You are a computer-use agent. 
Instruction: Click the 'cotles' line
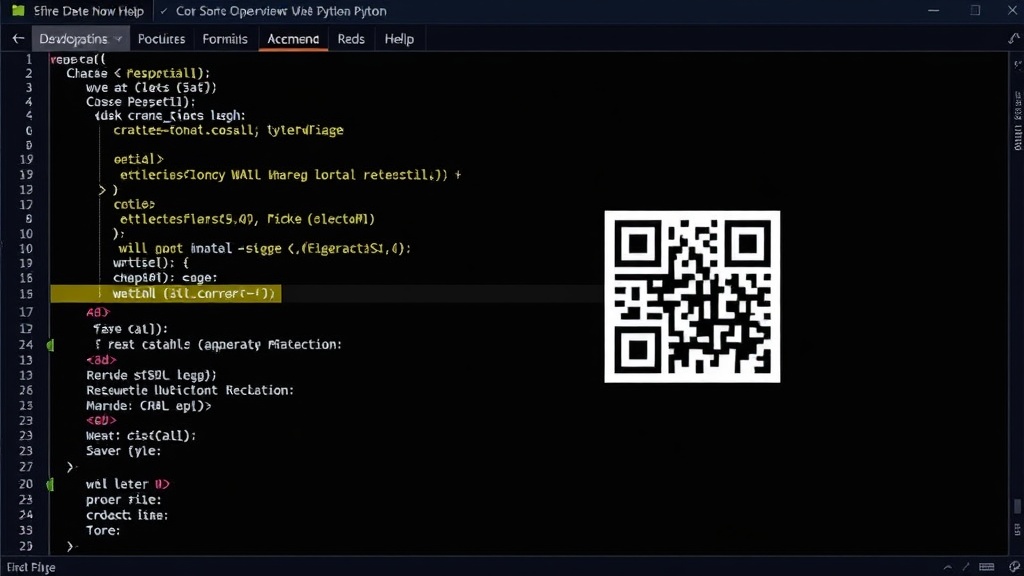tap(134, 204)
